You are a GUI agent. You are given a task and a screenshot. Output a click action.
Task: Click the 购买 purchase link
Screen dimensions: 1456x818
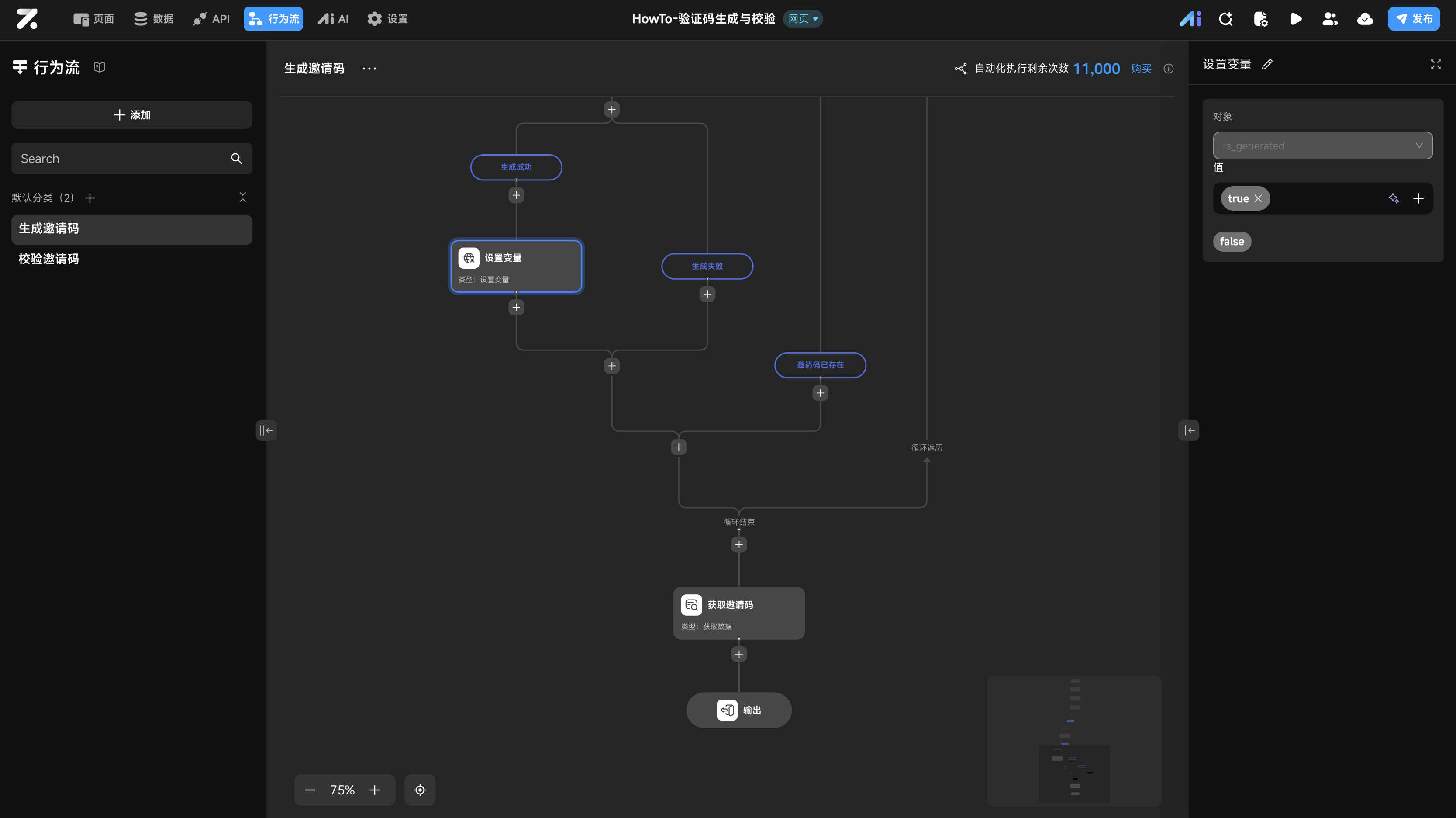click(x=1141, y=69)
